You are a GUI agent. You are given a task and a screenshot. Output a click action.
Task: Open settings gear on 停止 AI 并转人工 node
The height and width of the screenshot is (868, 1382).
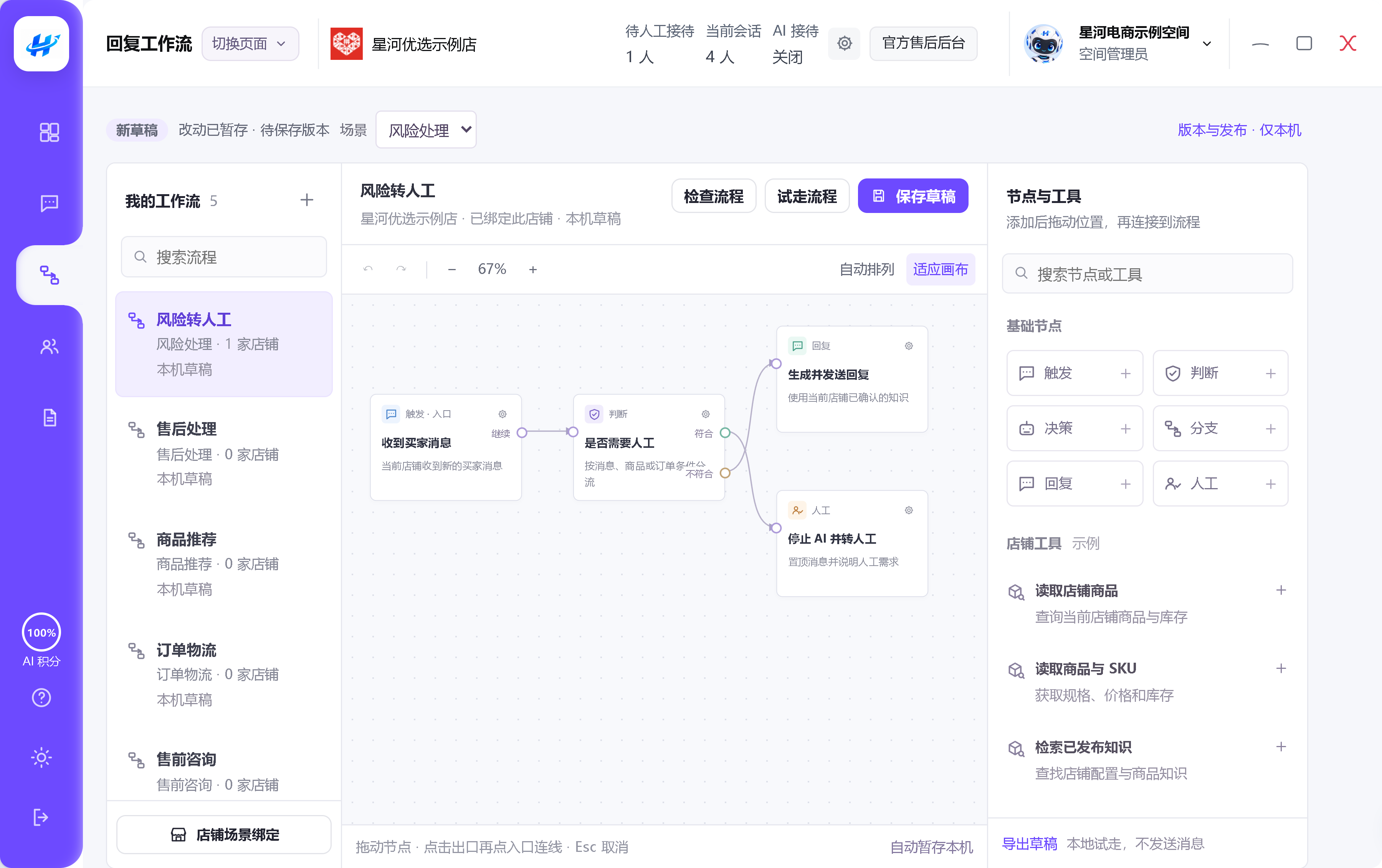tap(909, 511)
